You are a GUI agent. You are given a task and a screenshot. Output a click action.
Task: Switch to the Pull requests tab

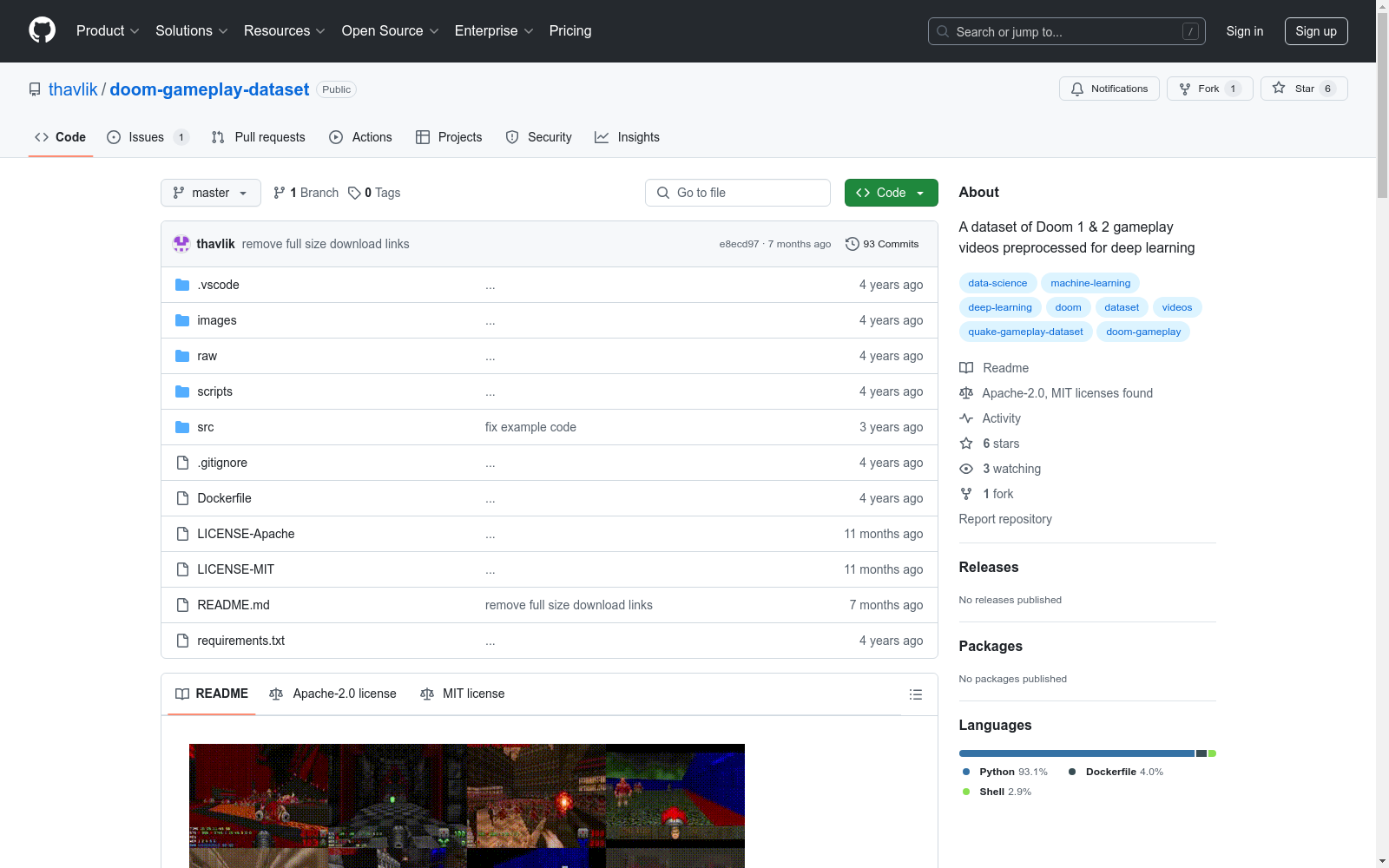click(x=259, y=137)
